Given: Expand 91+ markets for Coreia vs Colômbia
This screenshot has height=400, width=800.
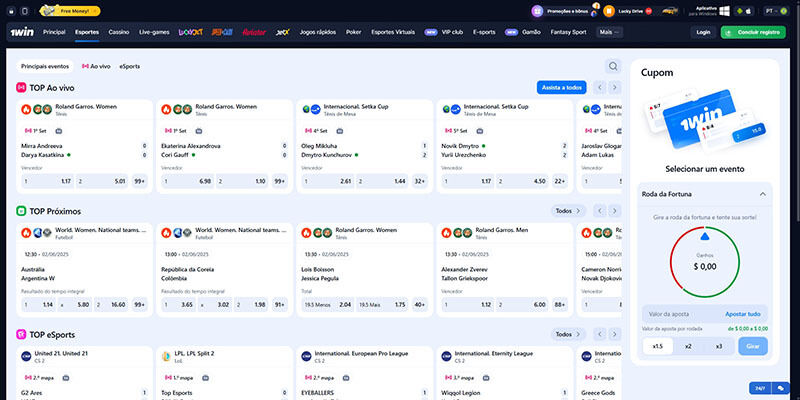Looking at the screenshot, I should 280,305.
